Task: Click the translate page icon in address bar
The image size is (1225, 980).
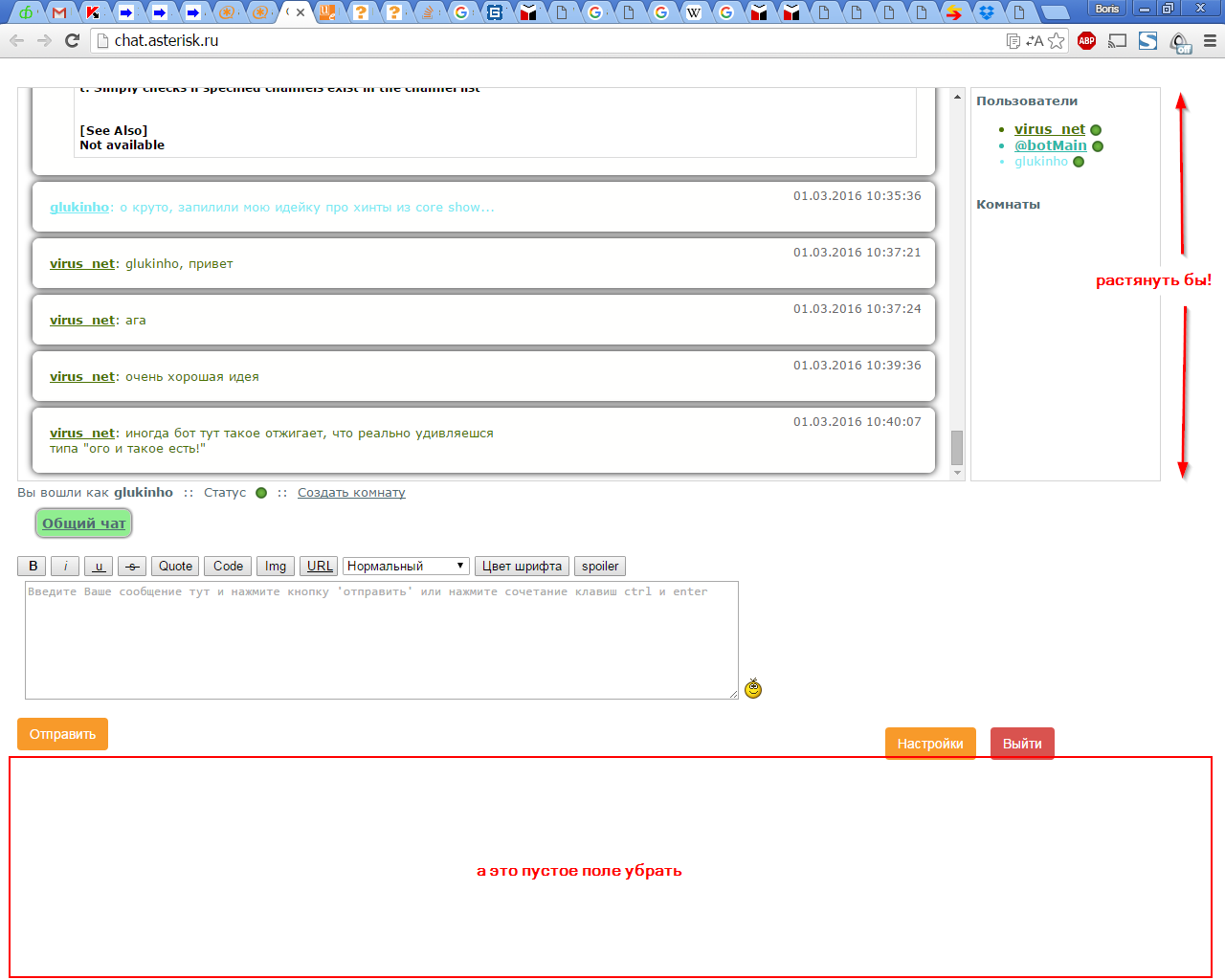Action: [x=1035, y=40]
